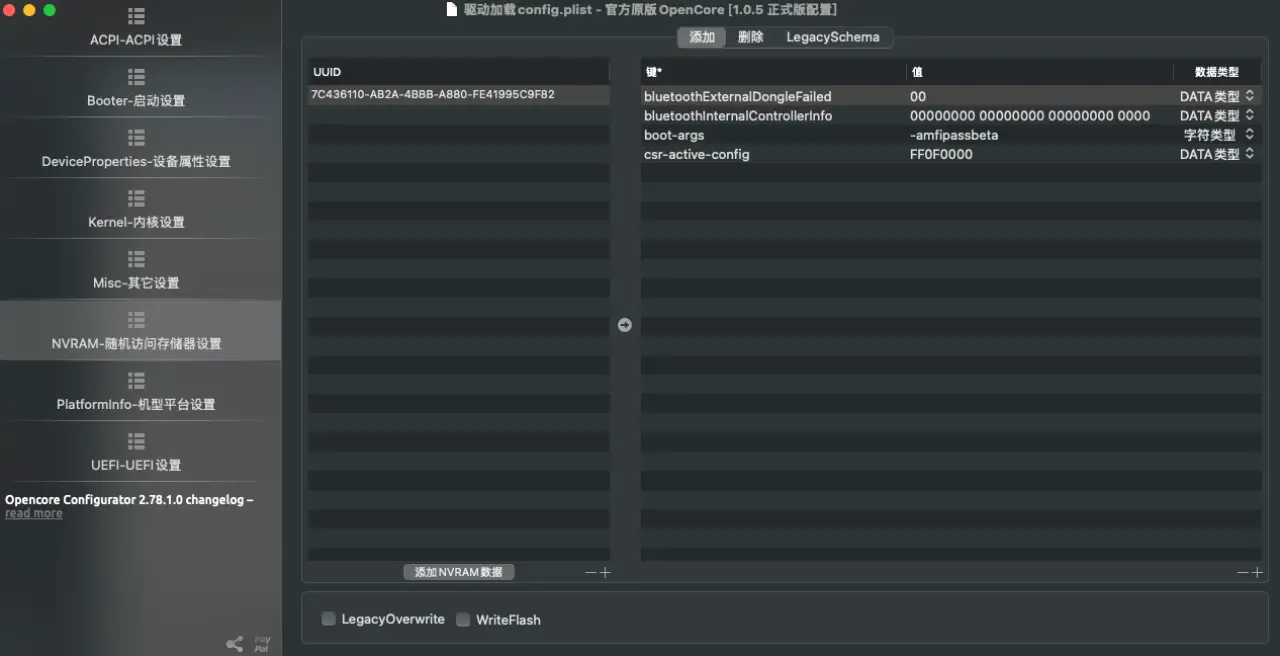Select the Kernel settings sidebar icon
Image resolution: width=1280 pixels, height=656 pixels.
pos(136,199)
